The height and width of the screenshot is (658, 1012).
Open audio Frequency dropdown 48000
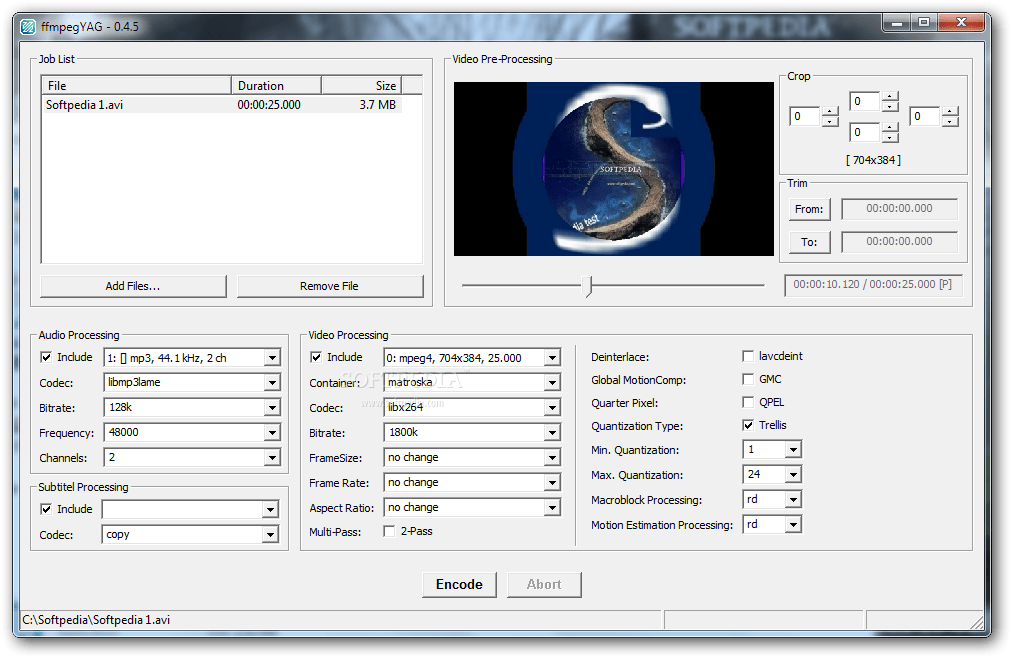pyautogui.click(x=272, y=433)
